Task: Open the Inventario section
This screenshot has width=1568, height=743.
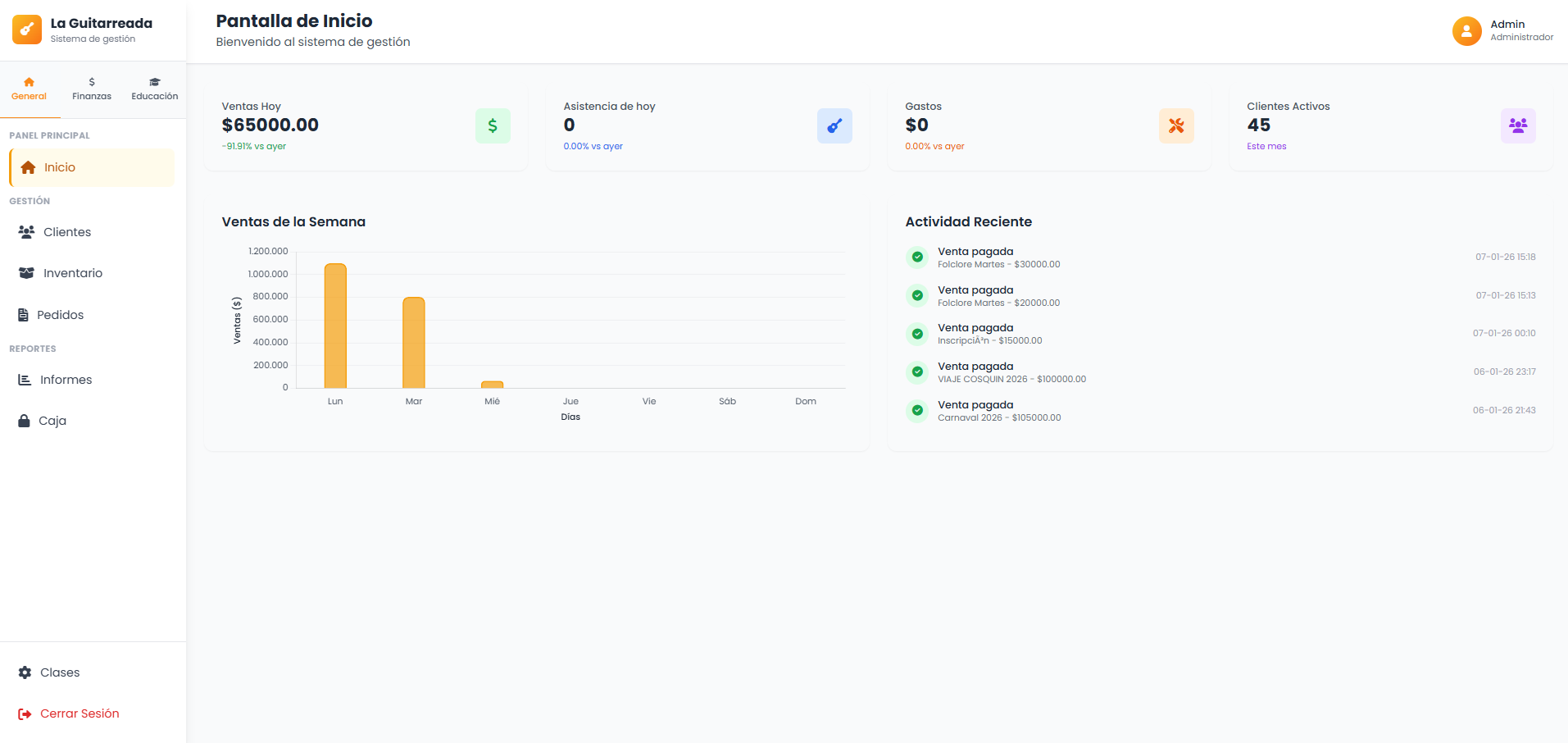Action: [72, 273]
